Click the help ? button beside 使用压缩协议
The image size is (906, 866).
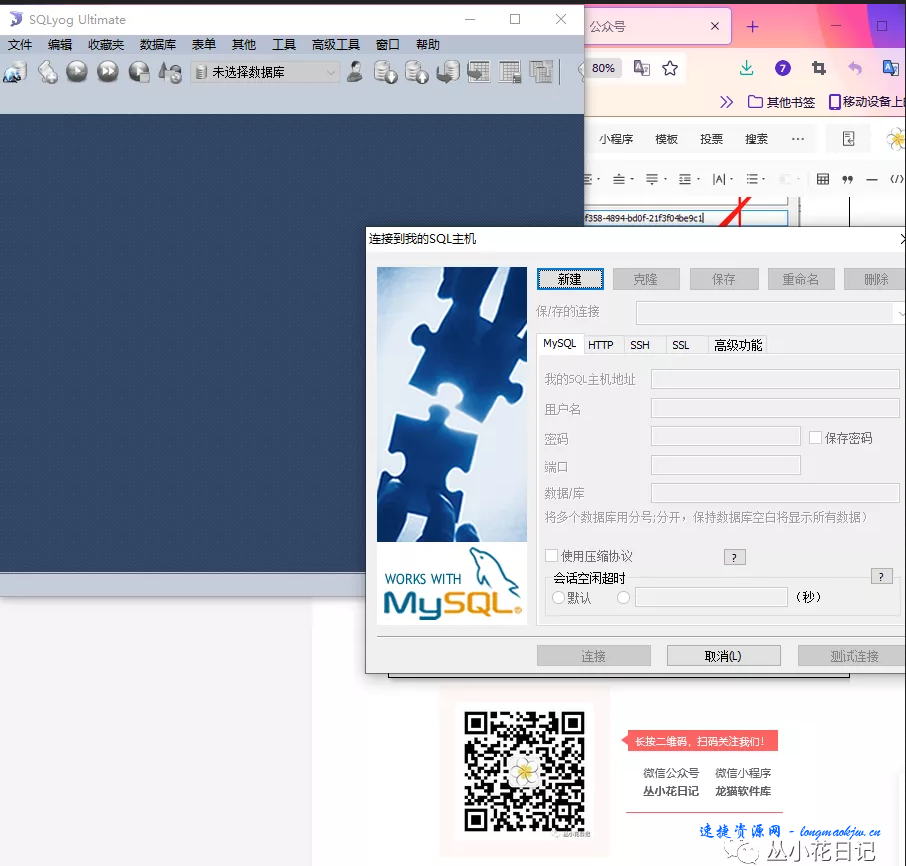pyautogui.click(x=734, y=557)
